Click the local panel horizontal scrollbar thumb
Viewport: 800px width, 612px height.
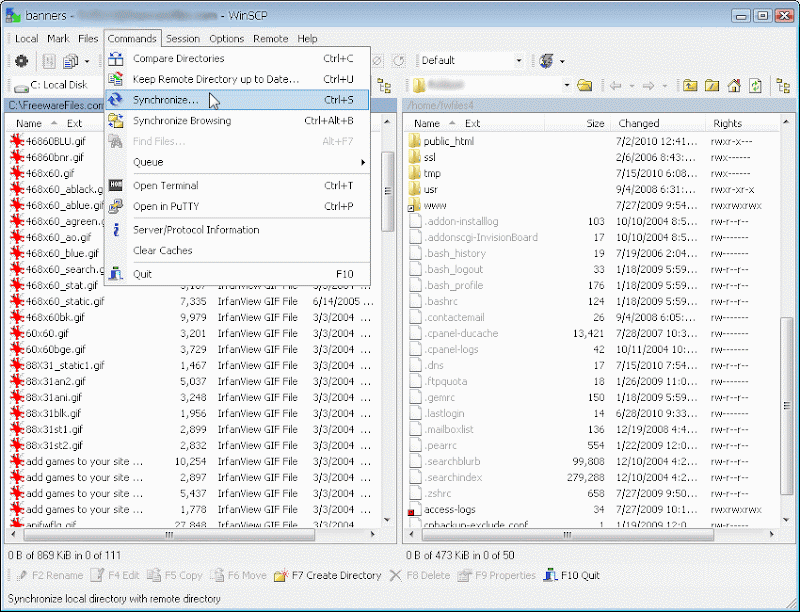pos(169,534)
